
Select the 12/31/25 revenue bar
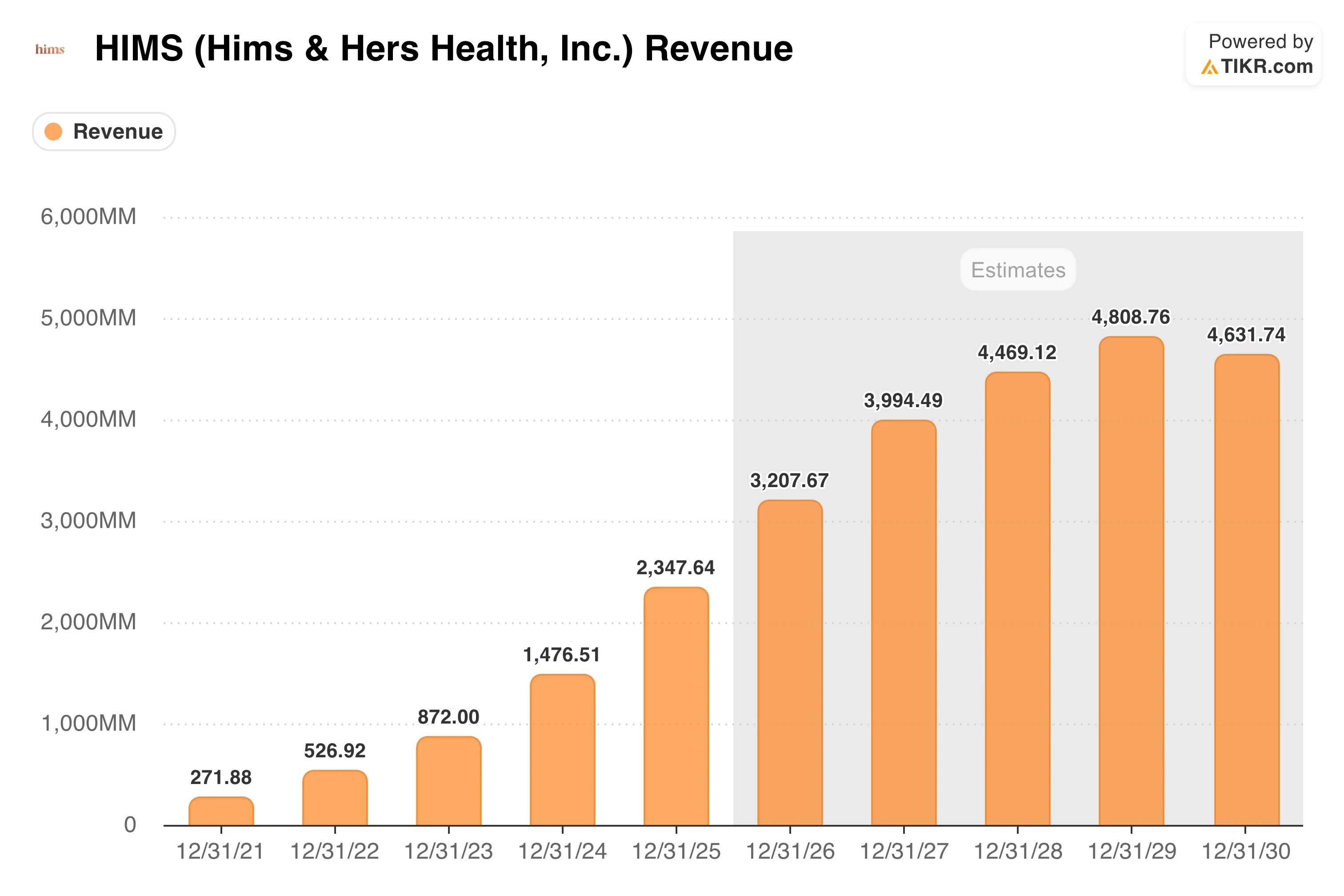(676, 706)
